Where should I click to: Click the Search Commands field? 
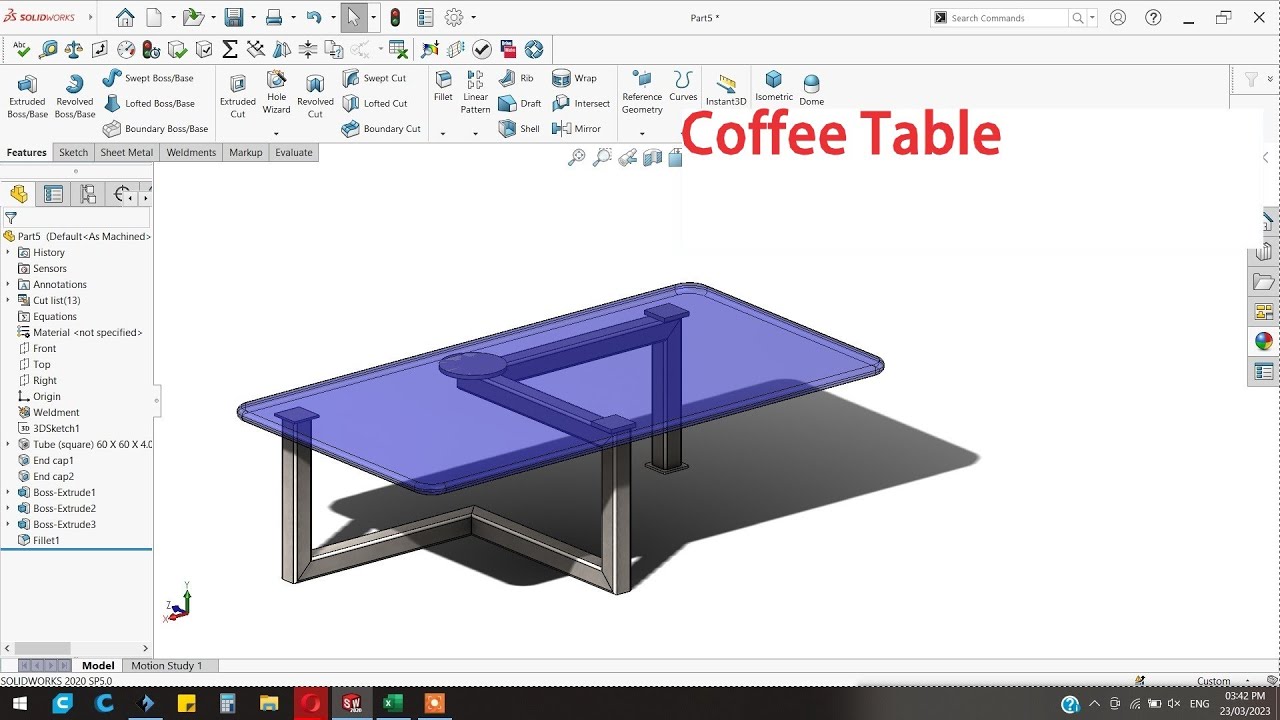coord(1007,18)
